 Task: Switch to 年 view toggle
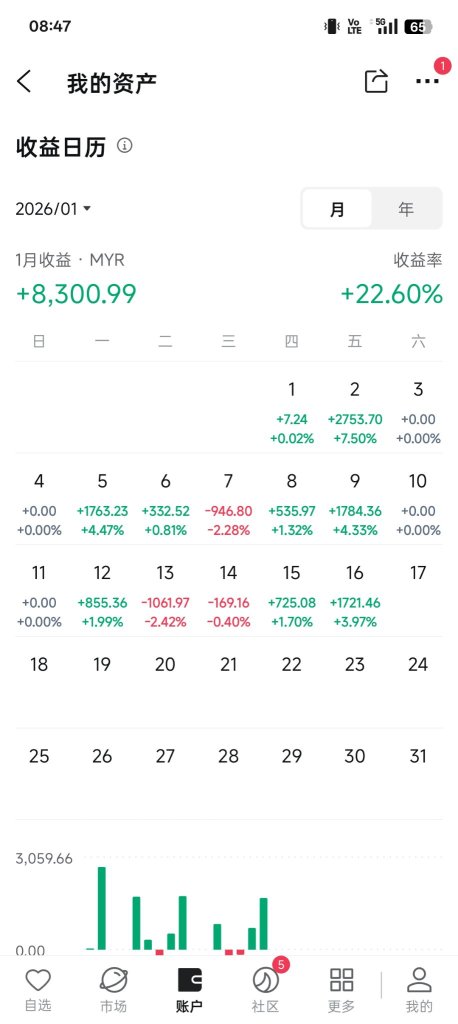point(406,209)
